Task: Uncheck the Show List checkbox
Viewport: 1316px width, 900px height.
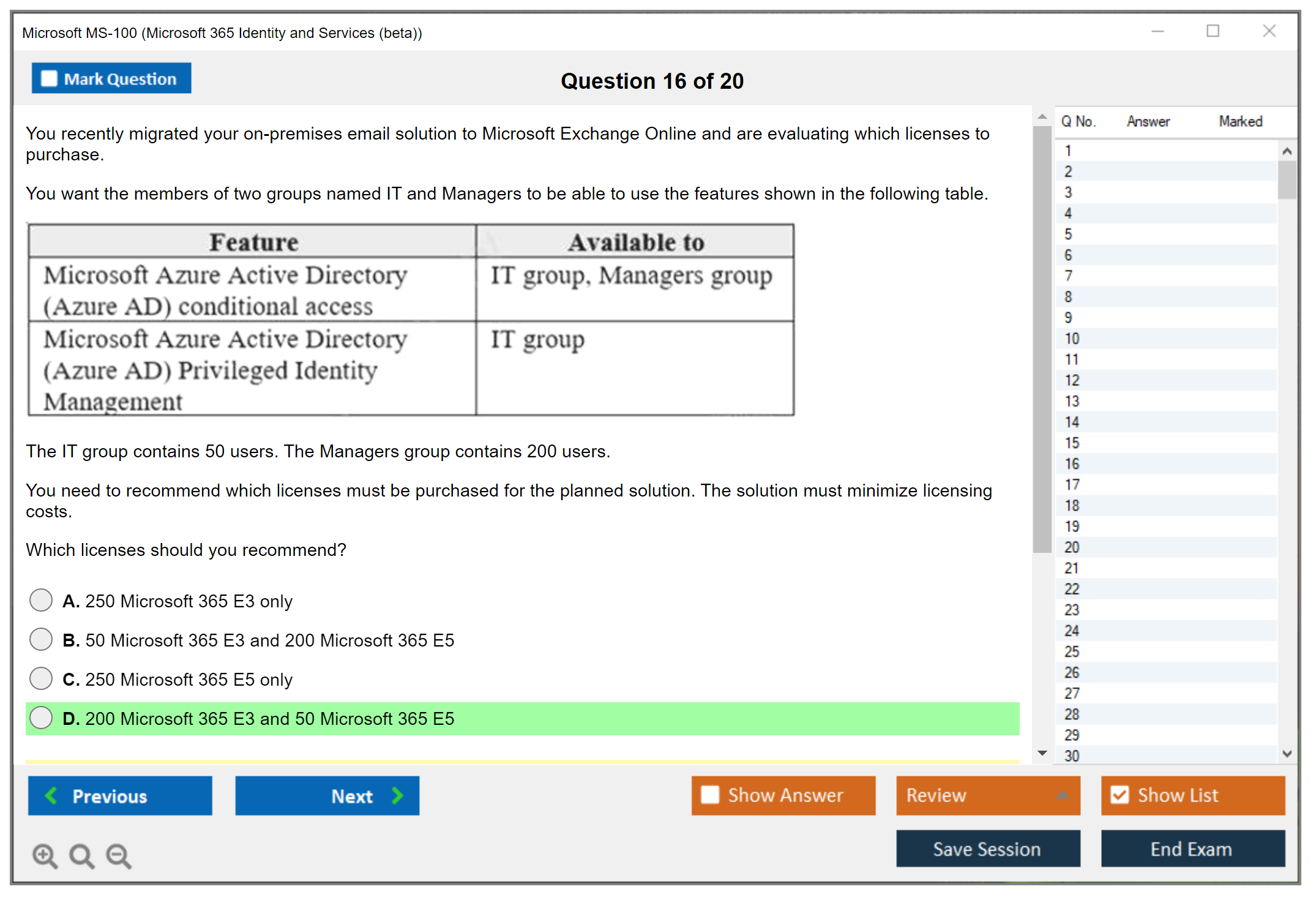Action: tap(1120, 795)
